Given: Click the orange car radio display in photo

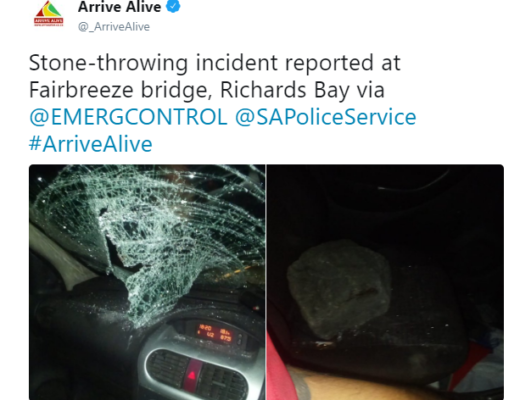Looking at the screenshot, I should coord(216,334).
